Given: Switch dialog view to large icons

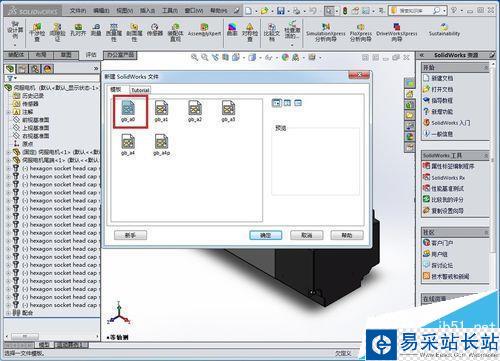Looking at the screenshot, I should tap(277, 103).
